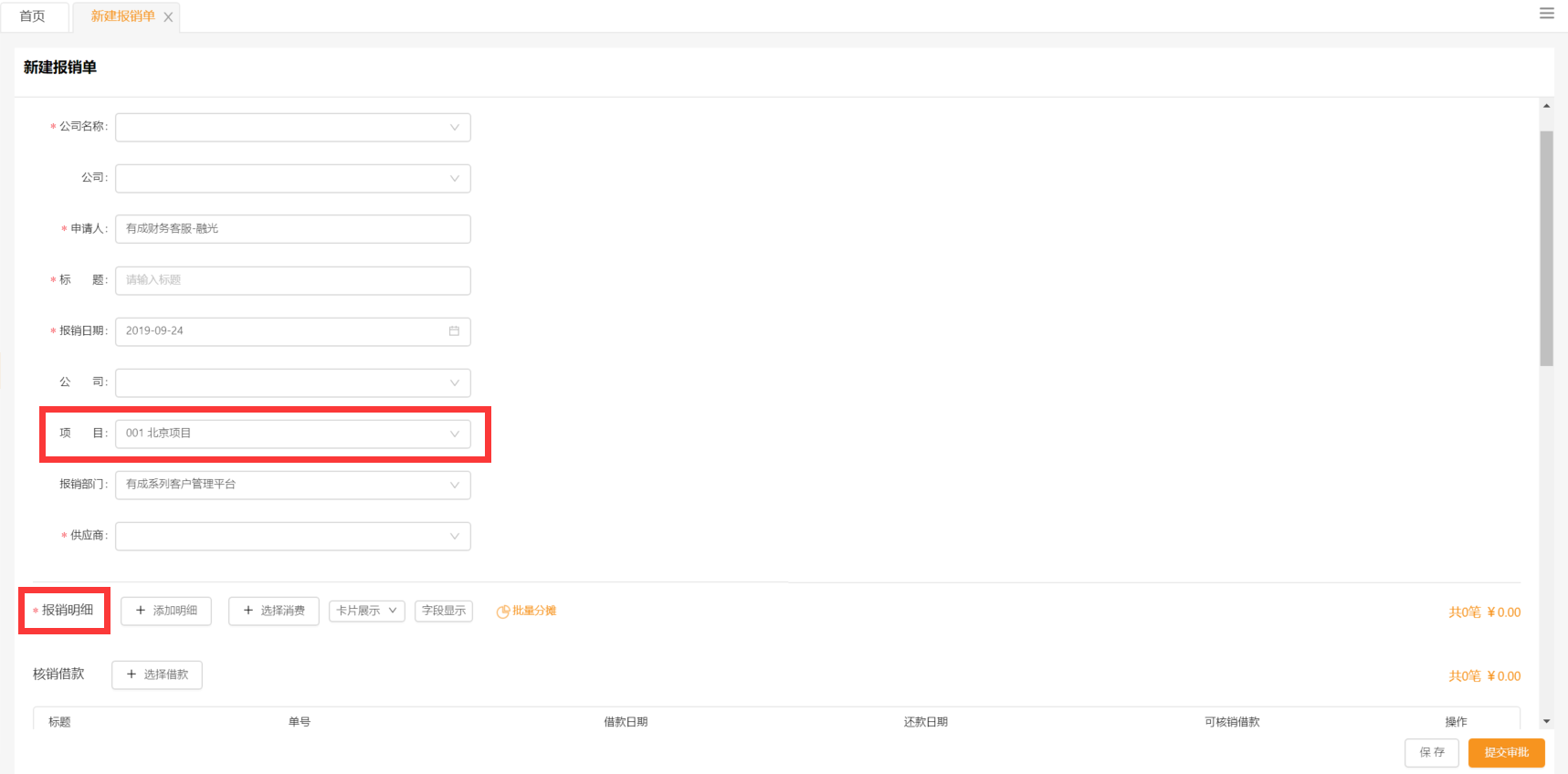Screen dimensions: 1568x774
Task: Click the plus icon on 添加明细
Action: 141,611
